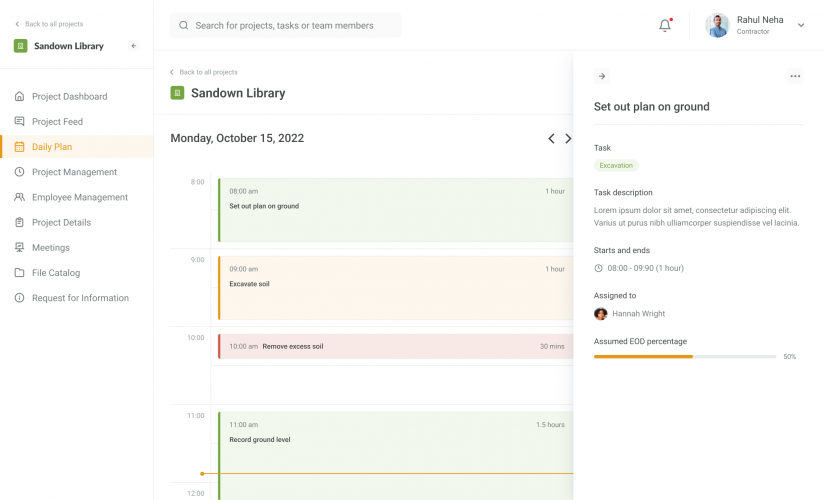824x500 pixels.
Task: Open Request for Information section
Action: click(77, 298)
